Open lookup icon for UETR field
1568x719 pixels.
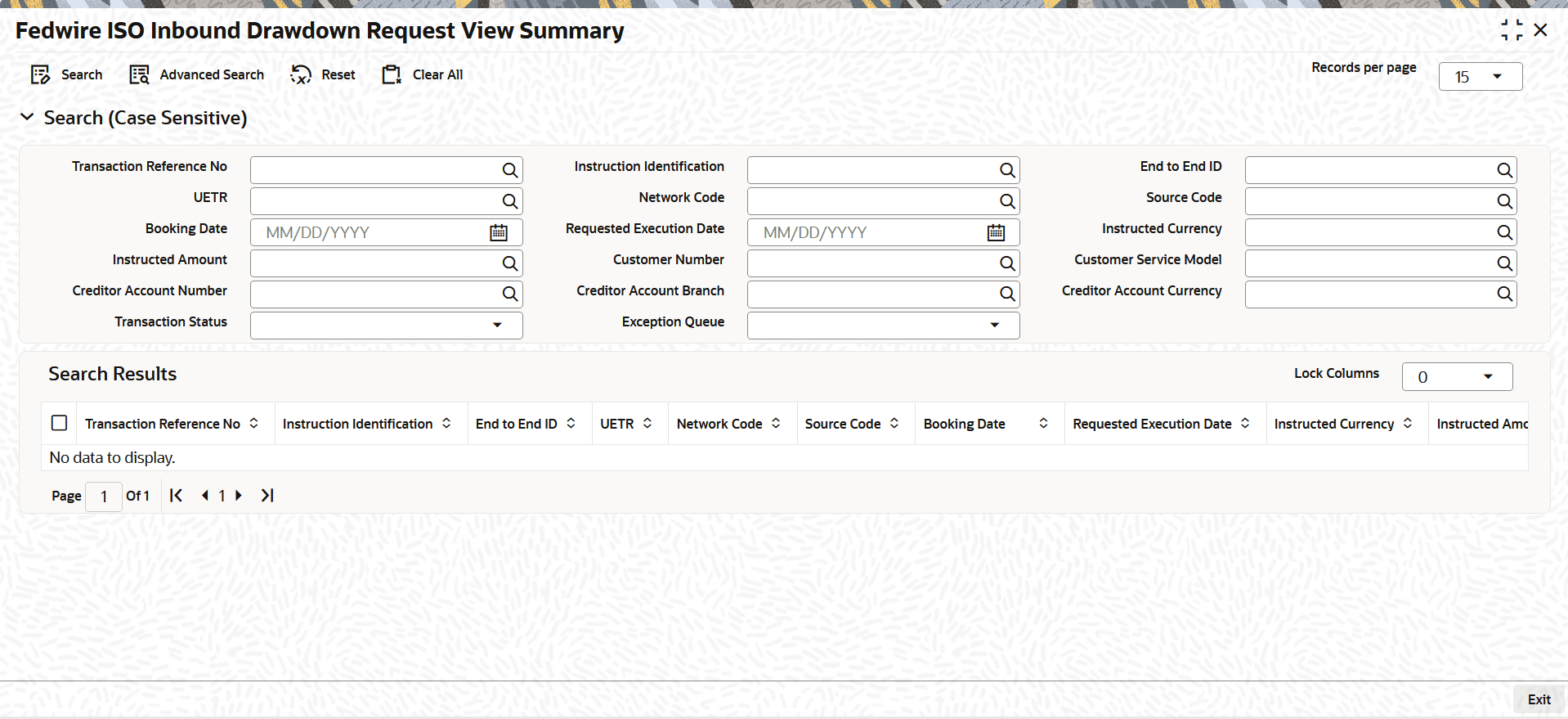coord(510,201)
